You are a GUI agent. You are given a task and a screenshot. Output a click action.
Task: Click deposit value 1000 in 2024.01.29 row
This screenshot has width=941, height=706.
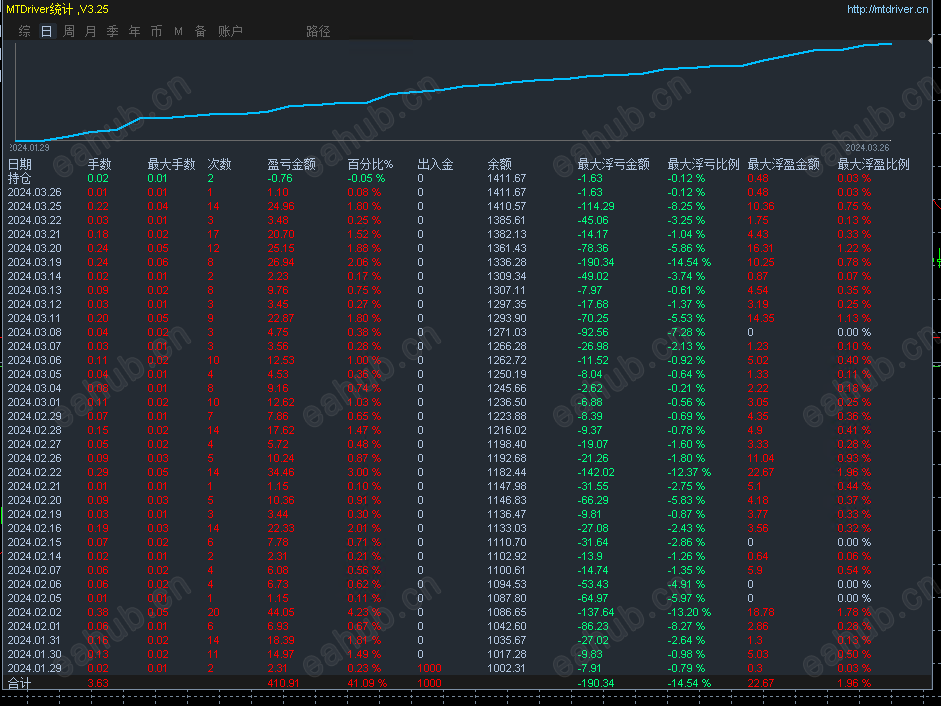click(x=429, y=669)
